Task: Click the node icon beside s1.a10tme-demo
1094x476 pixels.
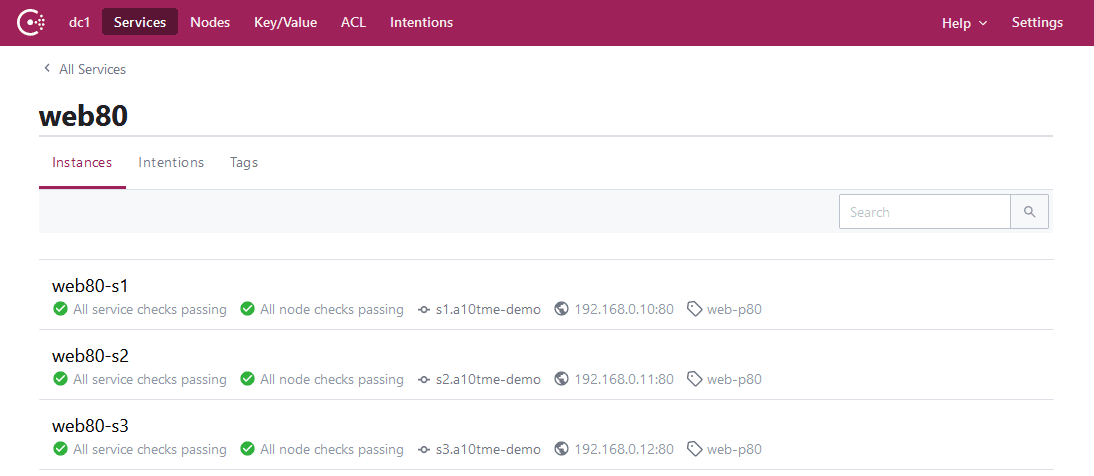Action: click(x=424, y=310)
